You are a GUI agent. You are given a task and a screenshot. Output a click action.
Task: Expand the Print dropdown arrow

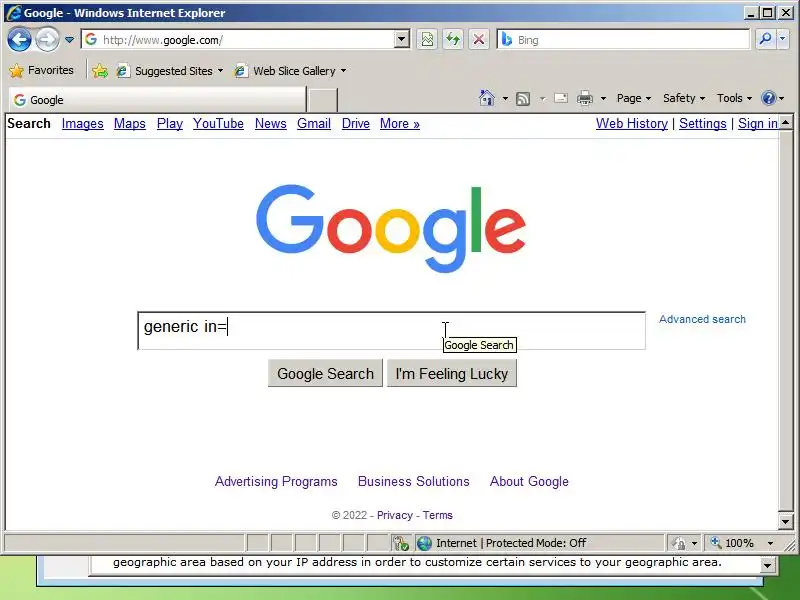pyautogui.click(x=603, y=98)
